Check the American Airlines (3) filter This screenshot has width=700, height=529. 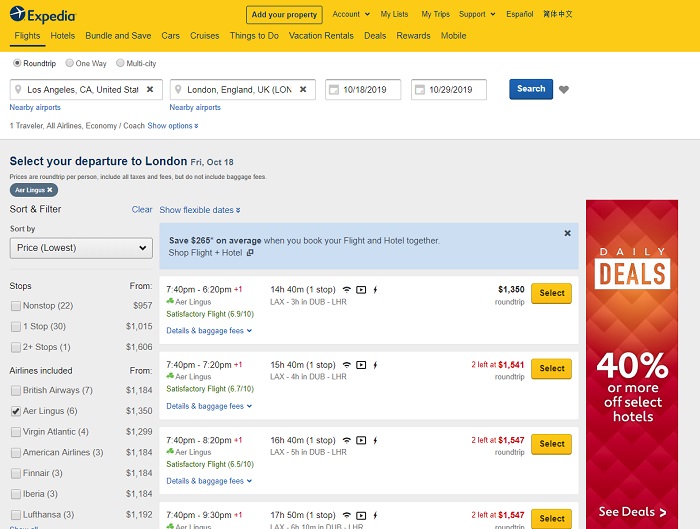coord(16,453)
